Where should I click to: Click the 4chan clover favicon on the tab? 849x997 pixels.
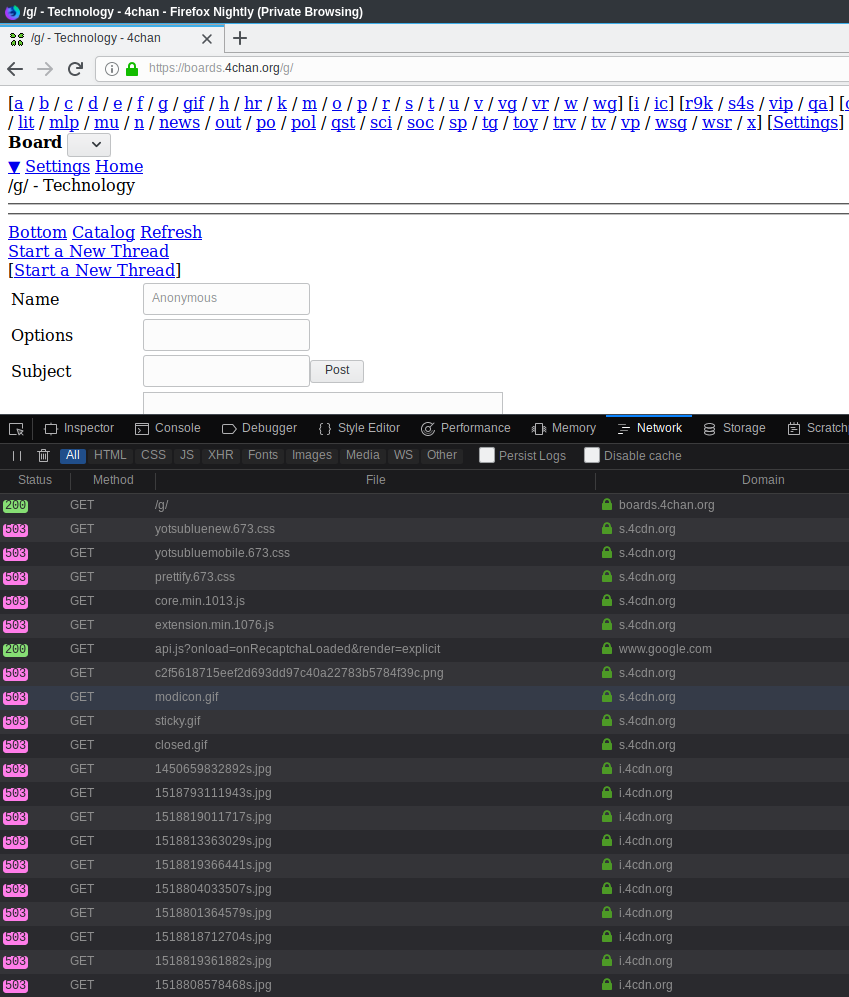pyautogui.click(x=17, y=39)
